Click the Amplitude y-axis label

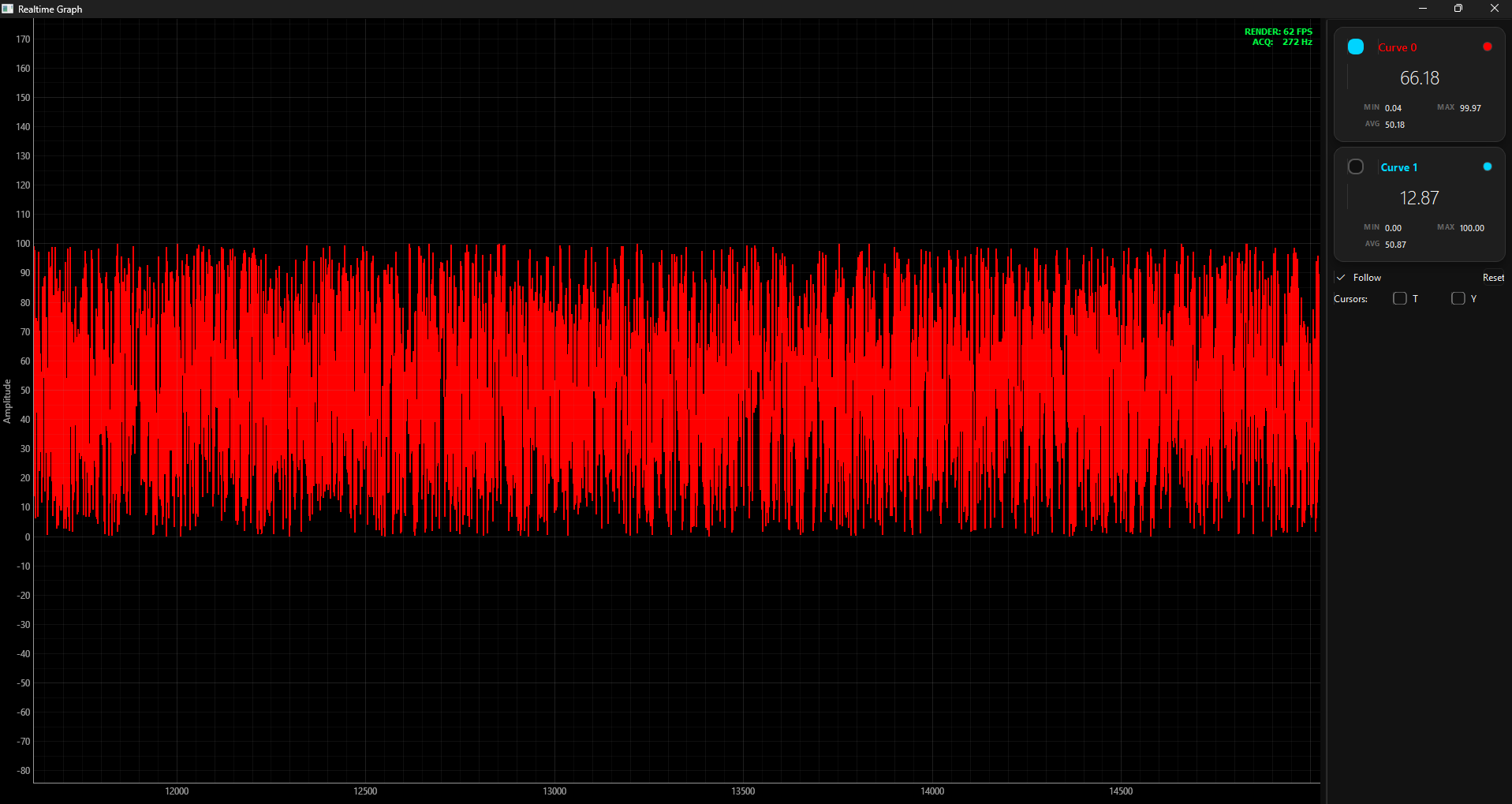tap(7, 401)
